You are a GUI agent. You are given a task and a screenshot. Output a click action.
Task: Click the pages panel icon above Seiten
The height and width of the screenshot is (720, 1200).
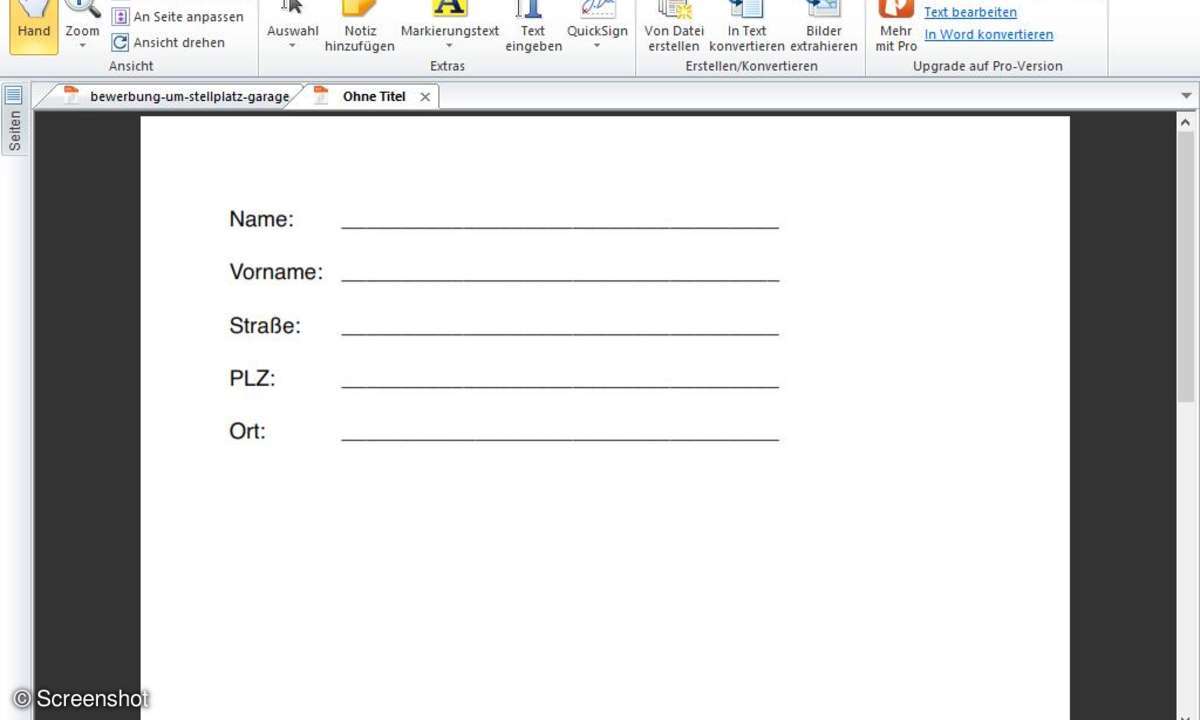[x=14, y=95]
